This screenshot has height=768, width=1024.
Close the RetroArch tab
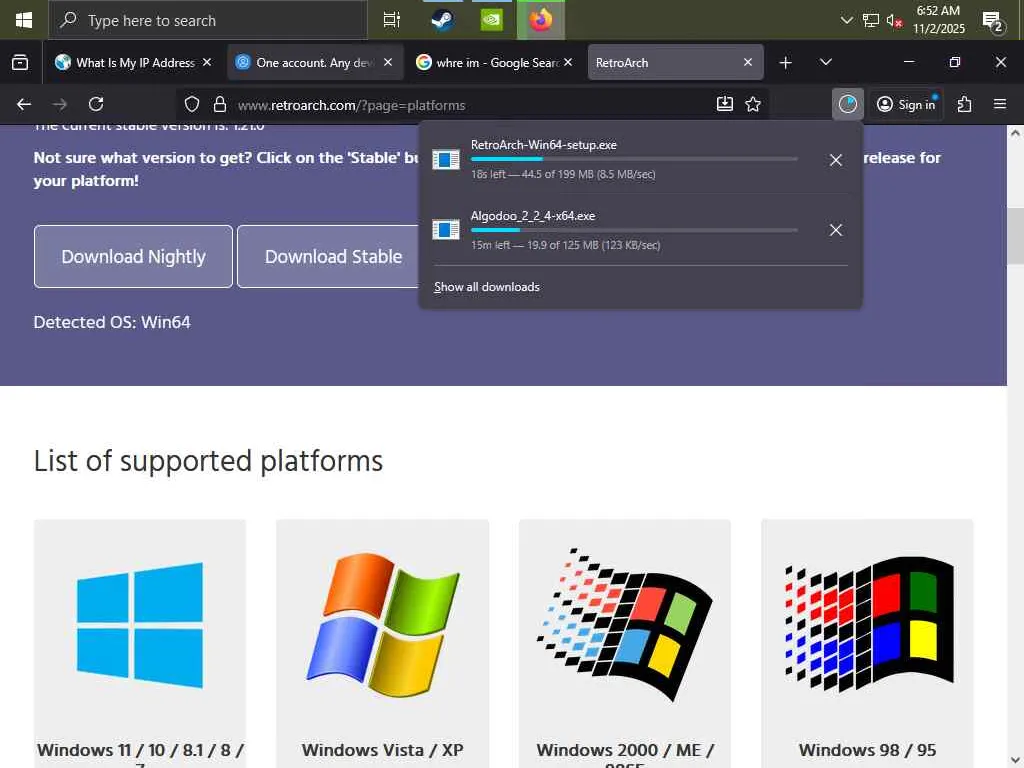tap(748, 62)
